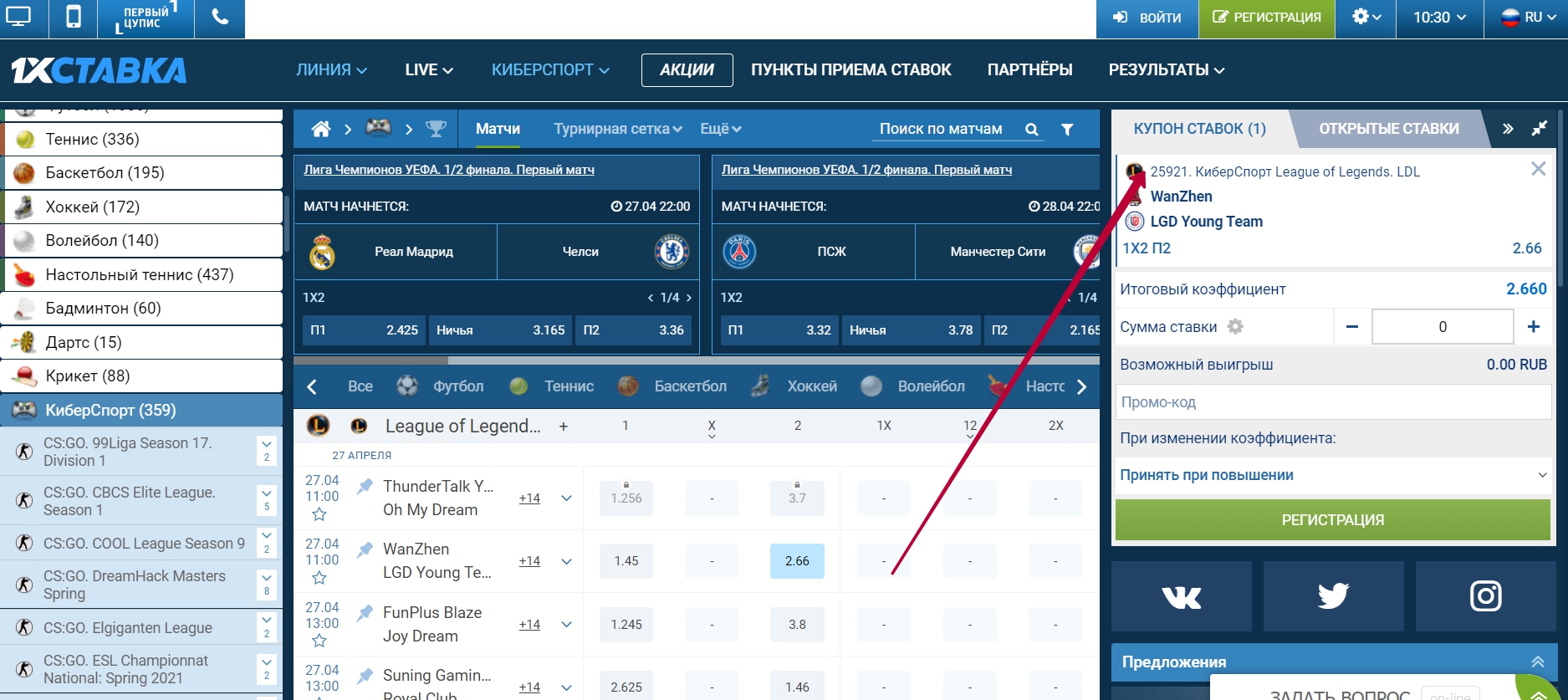1568x700 pixels.
Task: Click the bet amount settings gear
Action: pyautogui.click(x=1235, y=327)
